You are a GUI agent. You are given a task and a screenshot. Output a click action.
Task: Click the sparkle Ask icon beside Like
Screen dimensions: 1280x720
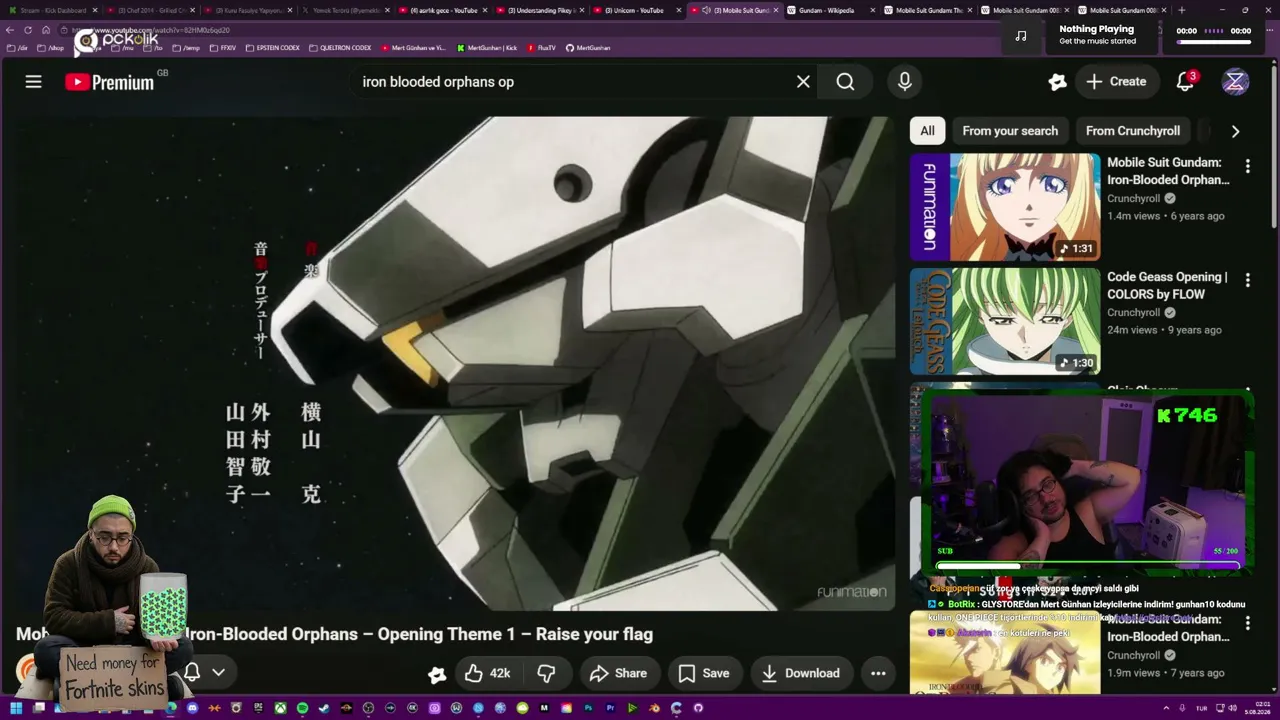(x=437, y=674)
